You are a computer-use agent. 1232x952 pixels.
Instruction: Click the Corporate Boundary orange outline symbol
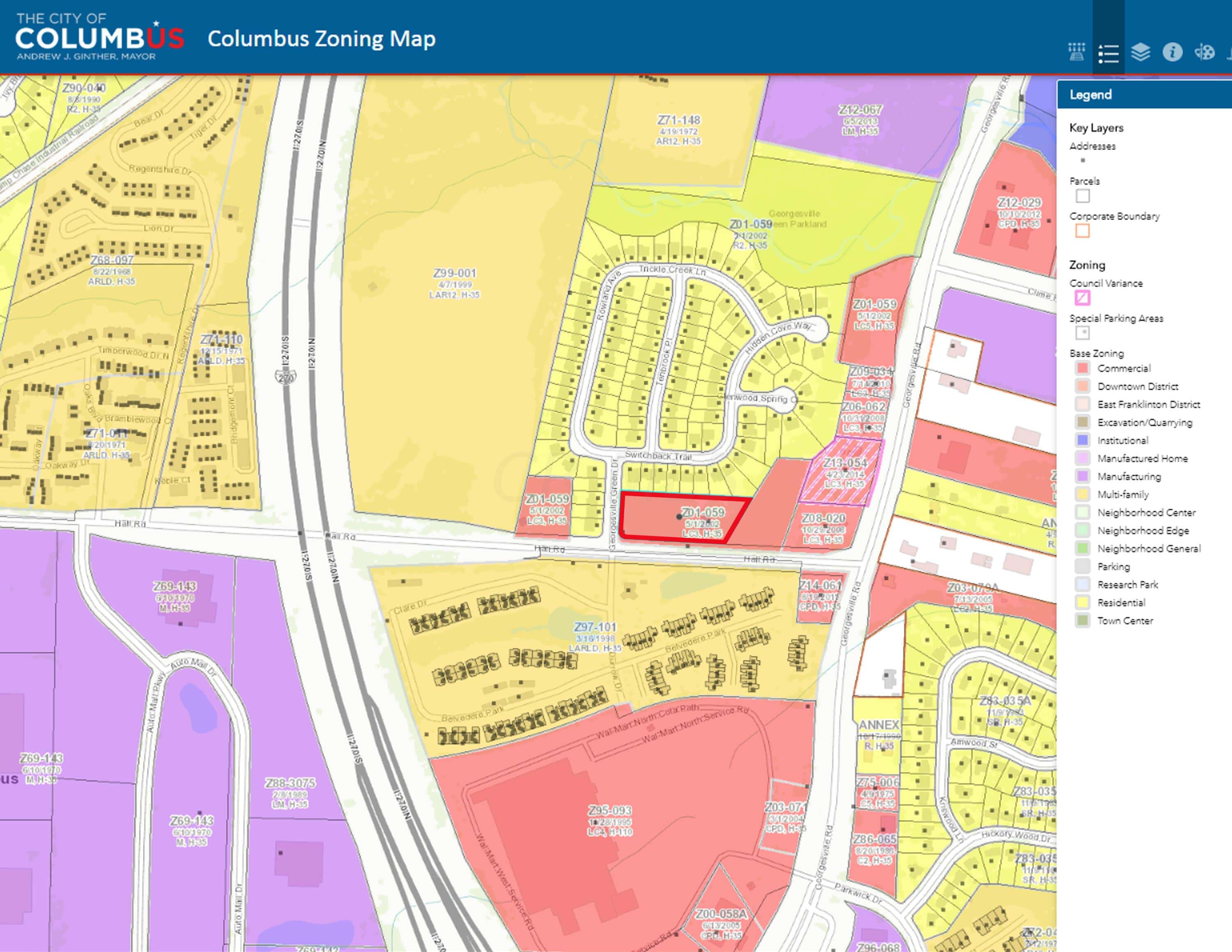1082,231
